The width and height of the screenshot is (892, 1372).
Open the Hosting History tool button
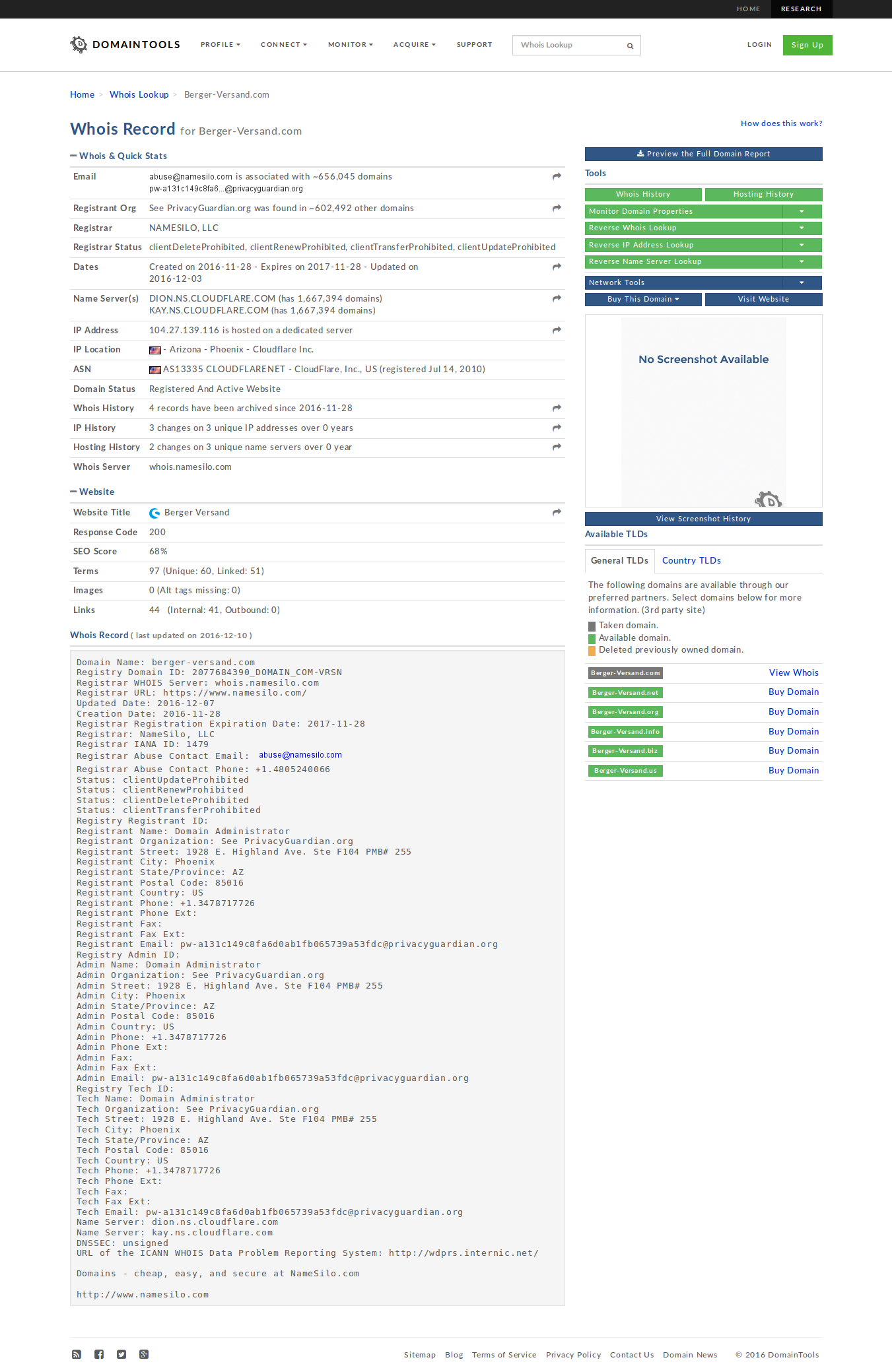point(763,194)
